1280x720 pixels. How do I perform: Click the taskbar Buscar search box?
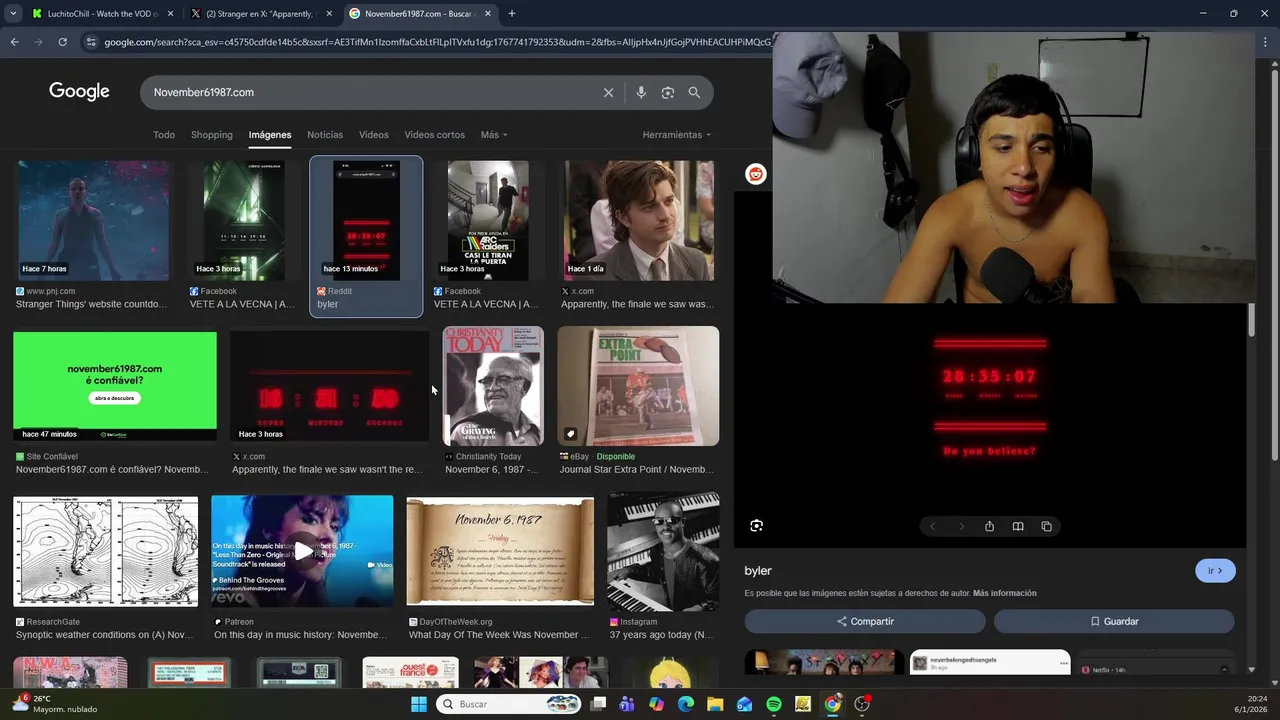tap(510, 704)
